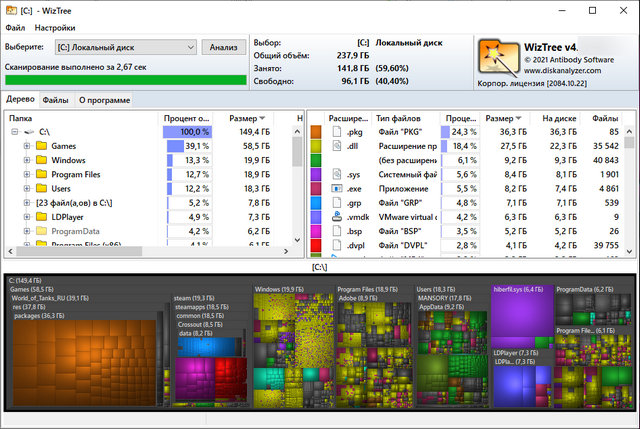Expand the Users folder node

(x=26, y=188)
